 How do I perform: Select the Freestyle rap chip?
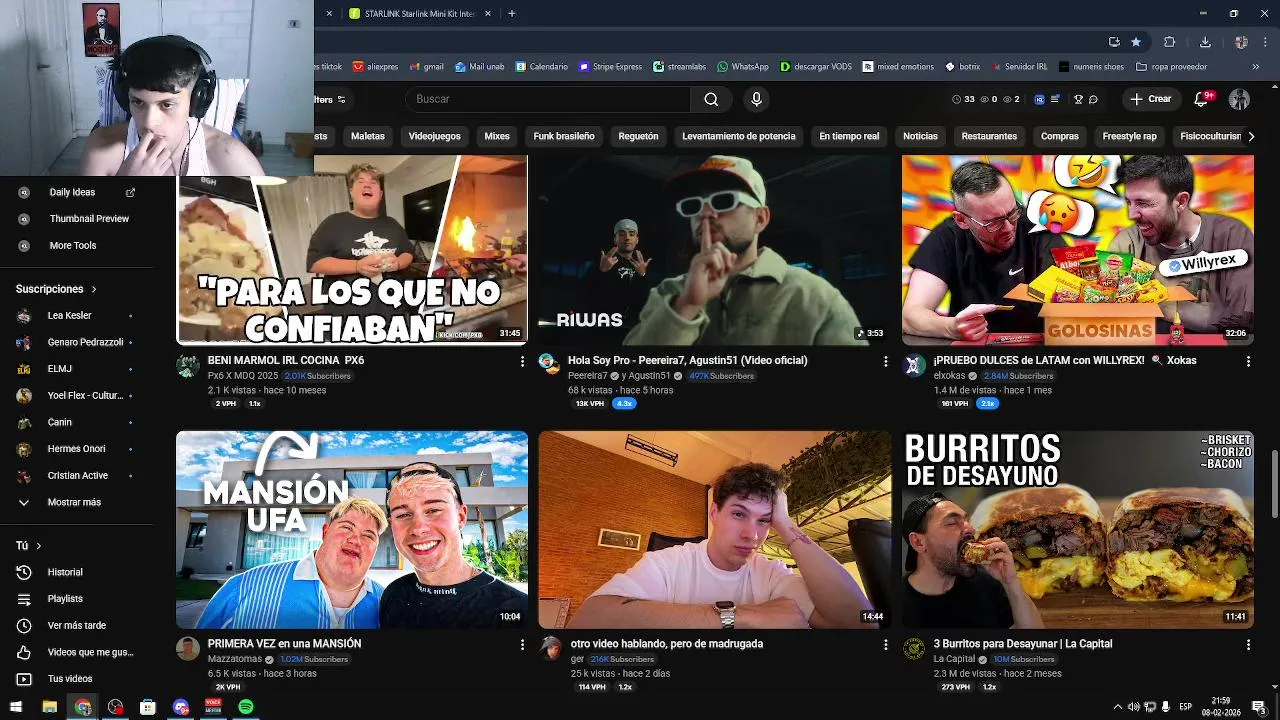(1129, 136)
